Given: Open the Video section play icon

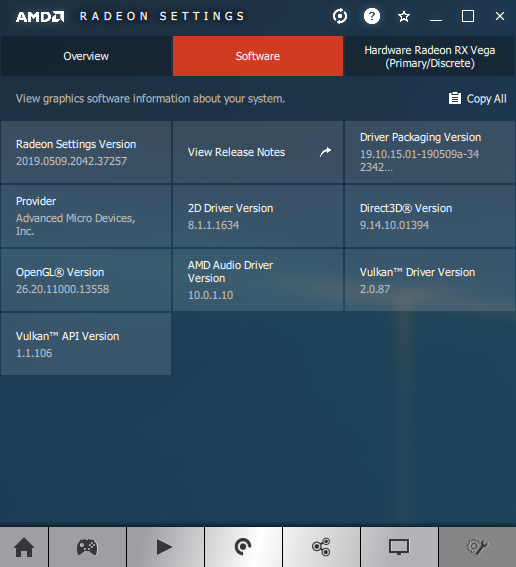Looking at the screenshot, I should point(165,547).
